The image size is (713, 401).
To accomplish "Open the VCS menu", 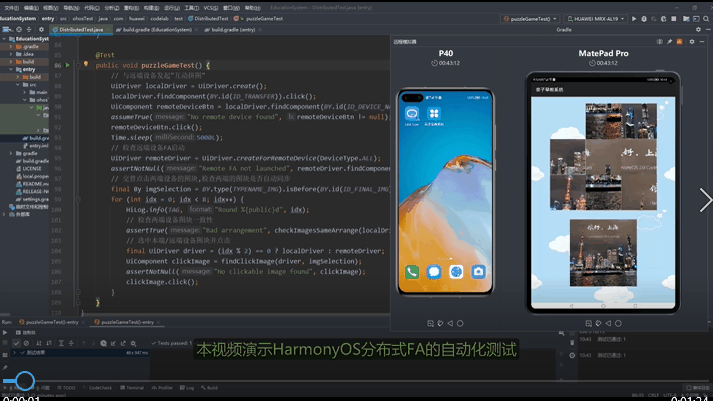I will point(211,8).
